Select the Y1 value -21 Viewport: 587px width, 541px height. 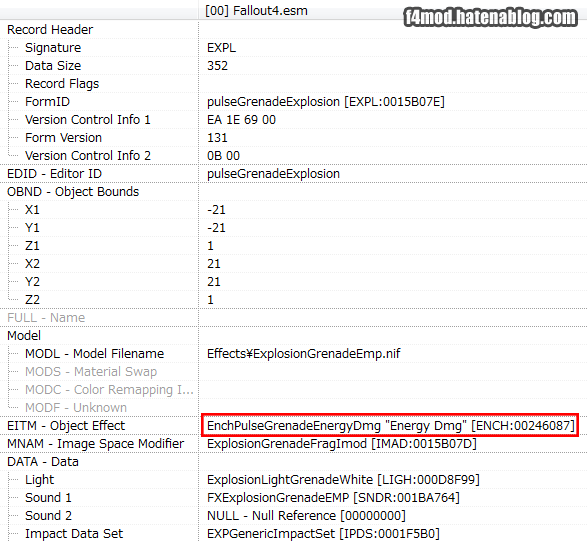216,227
